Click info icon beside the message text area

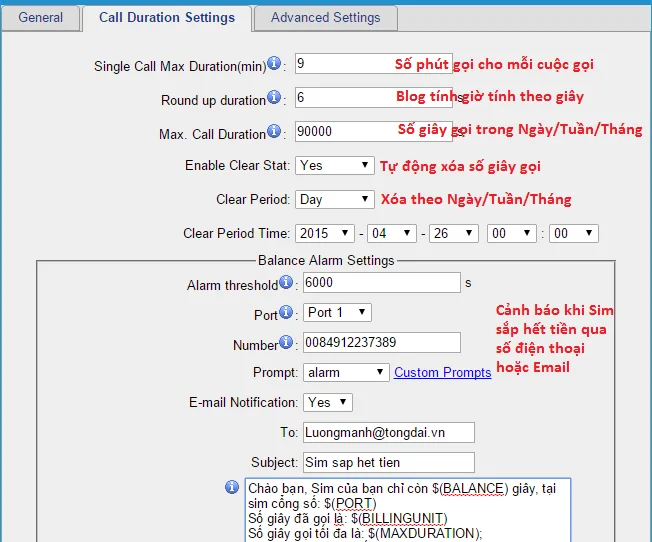(x=232, y=487)
